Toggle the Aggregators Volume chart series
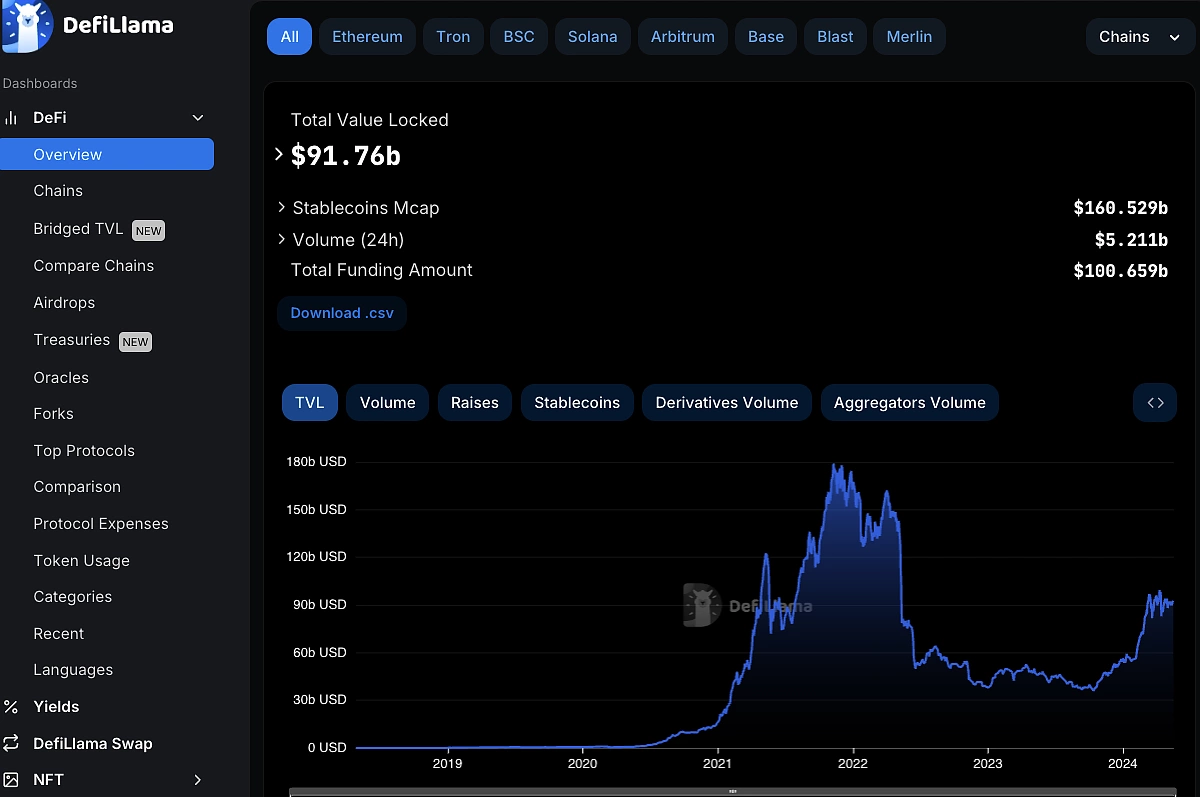The image size is (1200, 797). point(910,403)
